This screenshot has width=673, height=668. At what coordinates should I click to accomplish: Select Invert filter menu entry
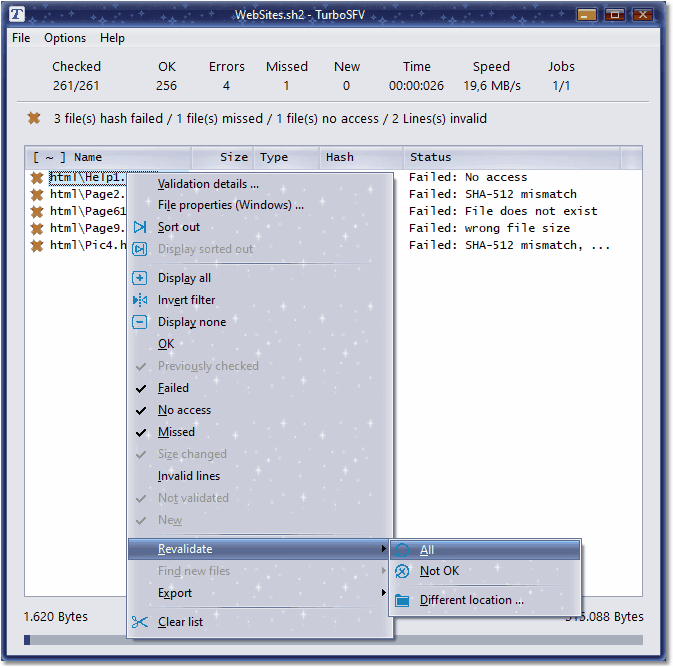click(260, 300)
